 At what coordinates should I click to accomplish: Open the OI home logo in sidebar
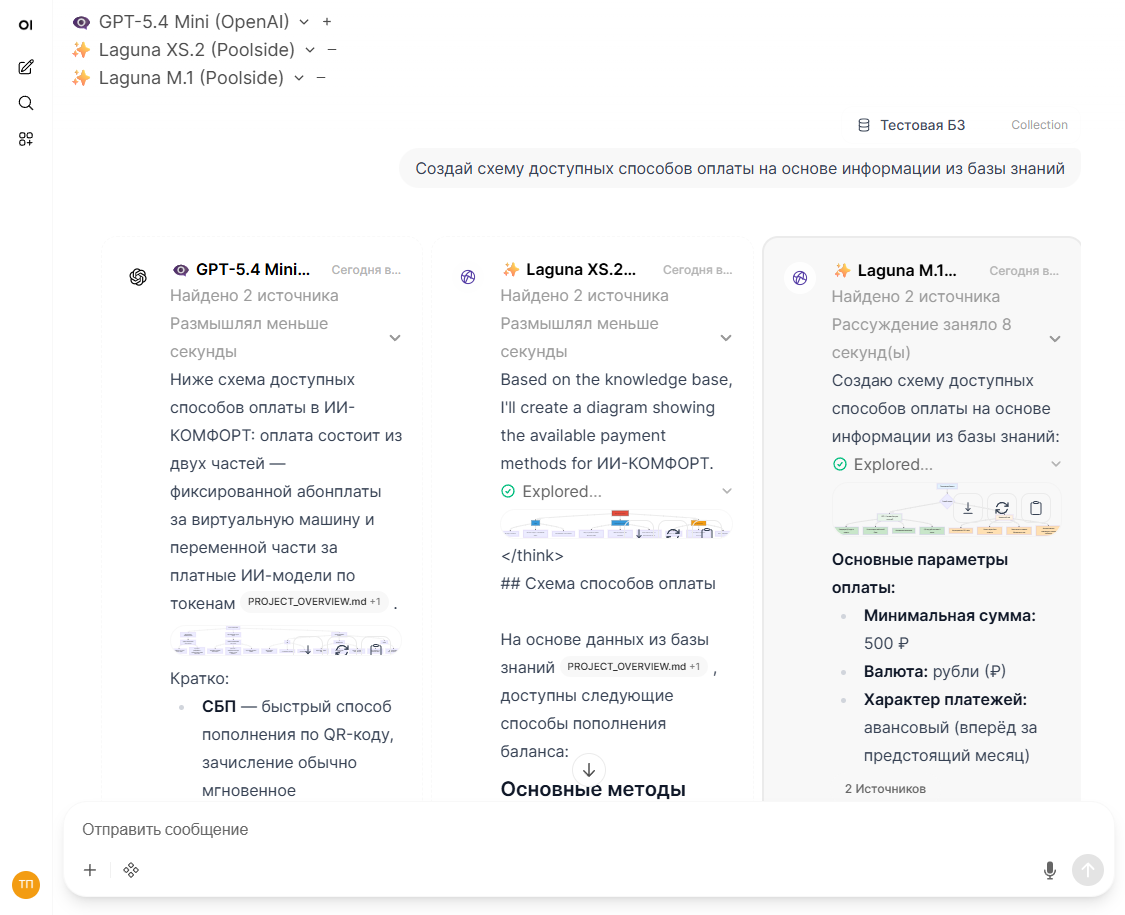26,25
